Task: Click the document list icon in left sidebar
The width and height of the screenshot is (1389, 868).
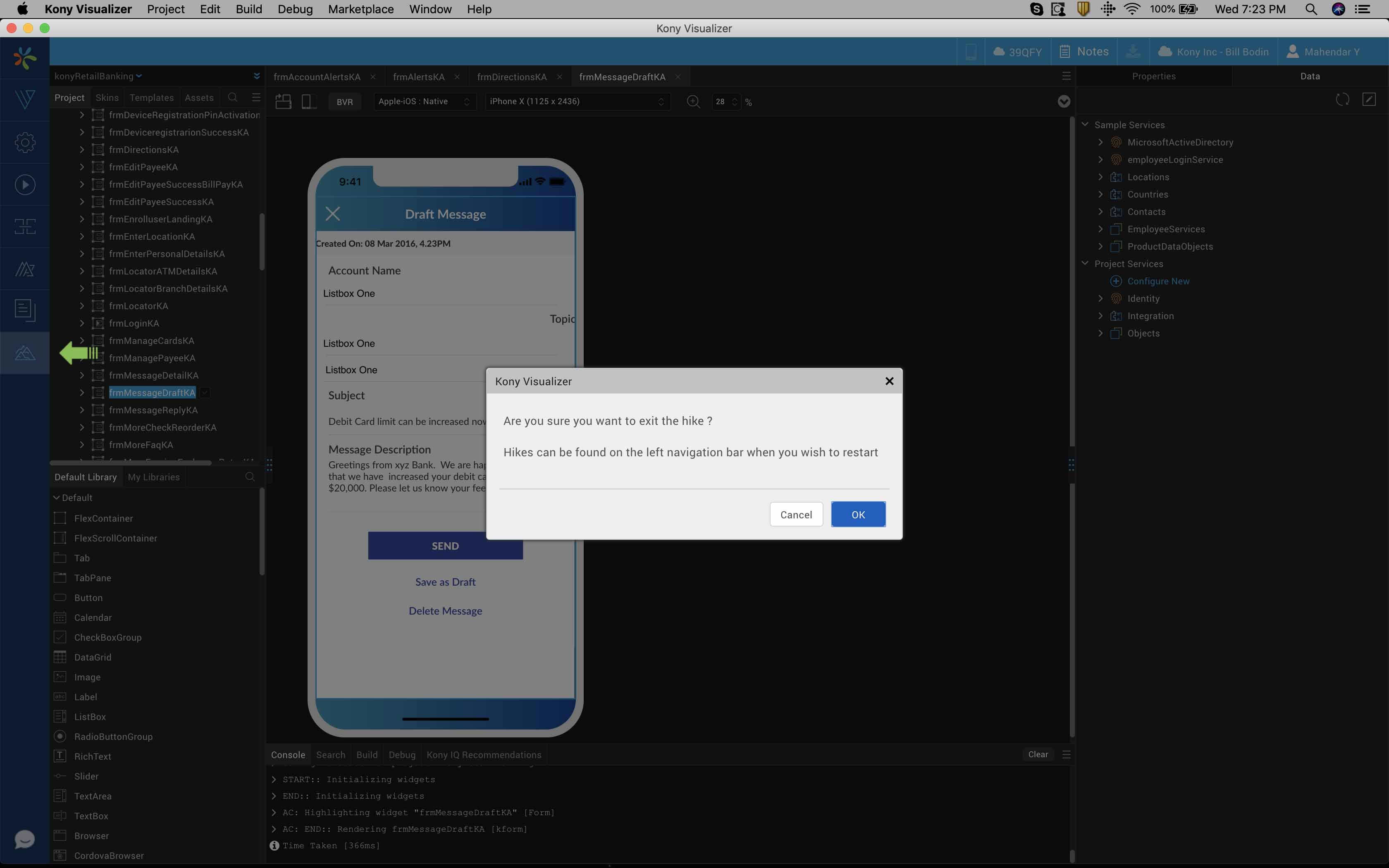Action: 25,310
